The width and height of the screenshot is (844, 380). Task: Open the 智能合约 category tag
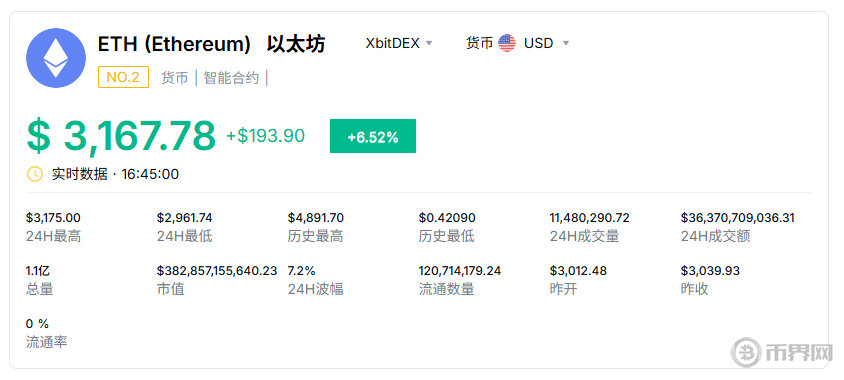click(231, 78)
